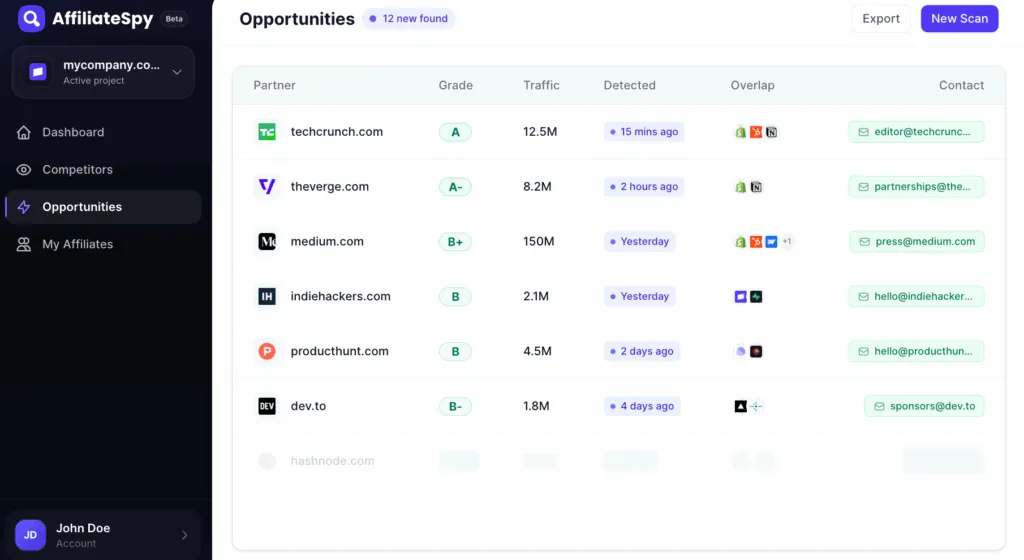Click the B+ grade badge for medium.com
Image resolution: width=1024 pixels, height=560 pixels.
pyautogui.click(x=455, y=241)
